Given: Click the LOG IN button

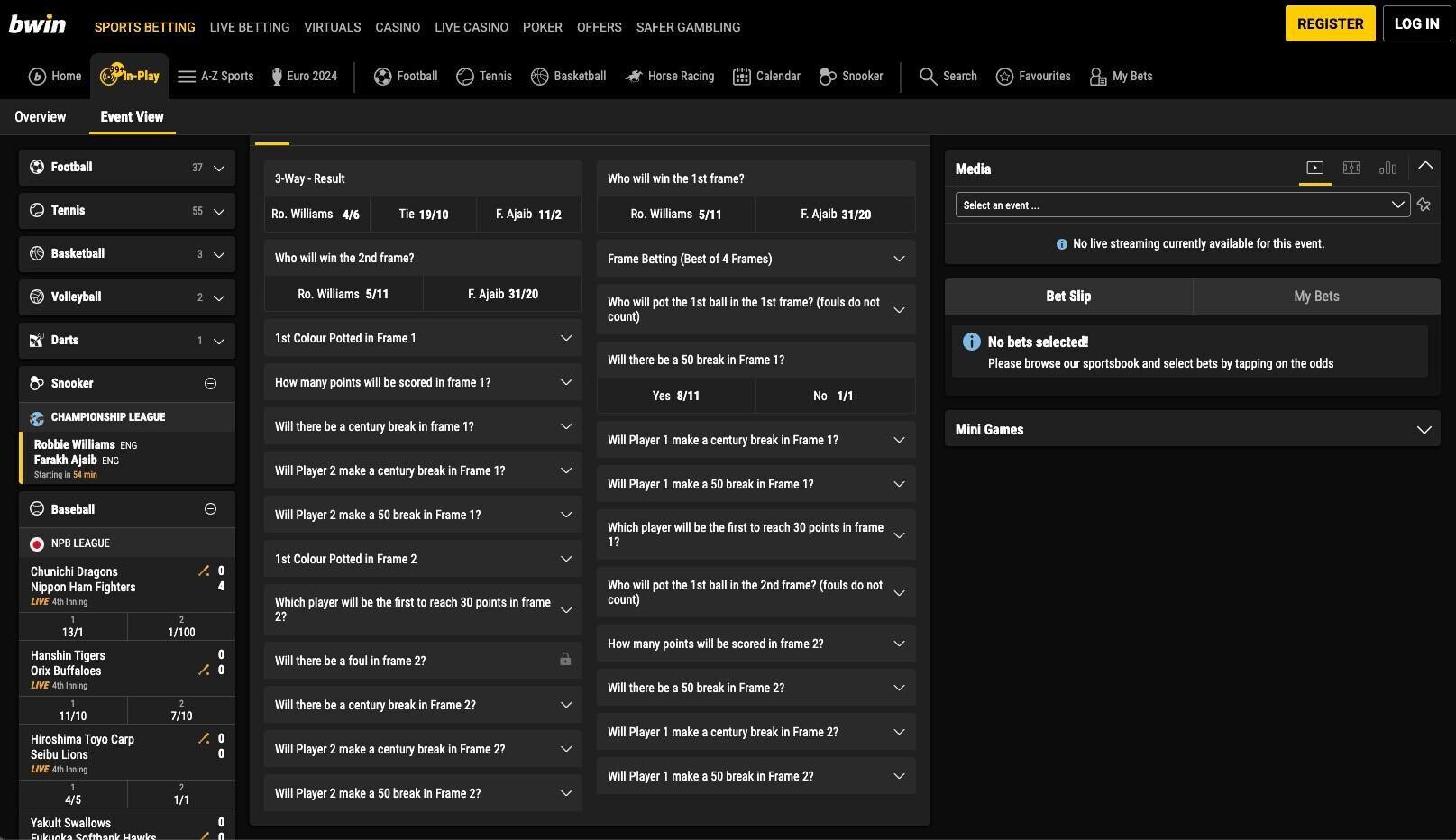Looking at the screenshot, I should pos(1417,23).
